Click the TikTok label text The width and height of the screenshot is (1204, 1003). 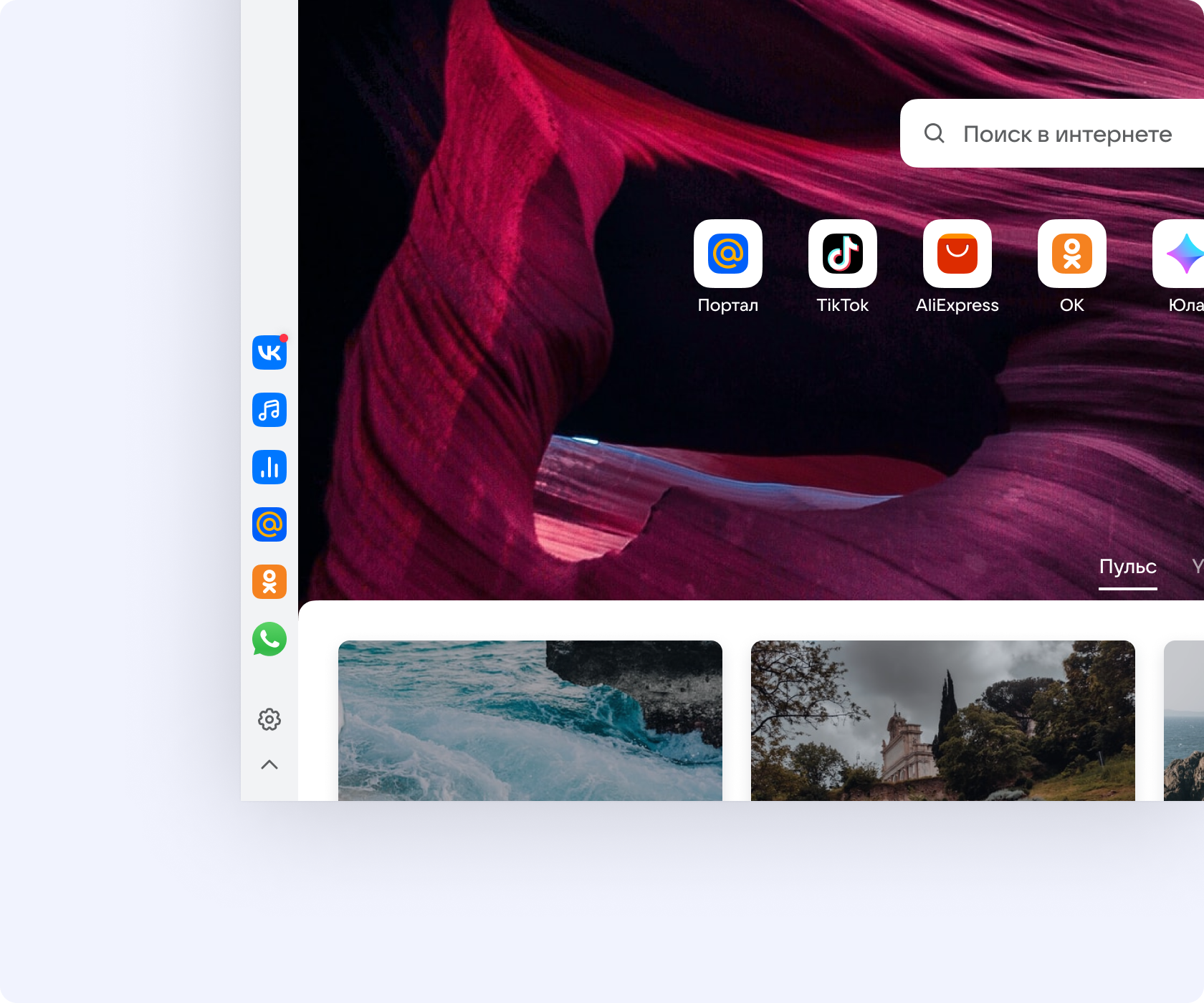point(843,305)
